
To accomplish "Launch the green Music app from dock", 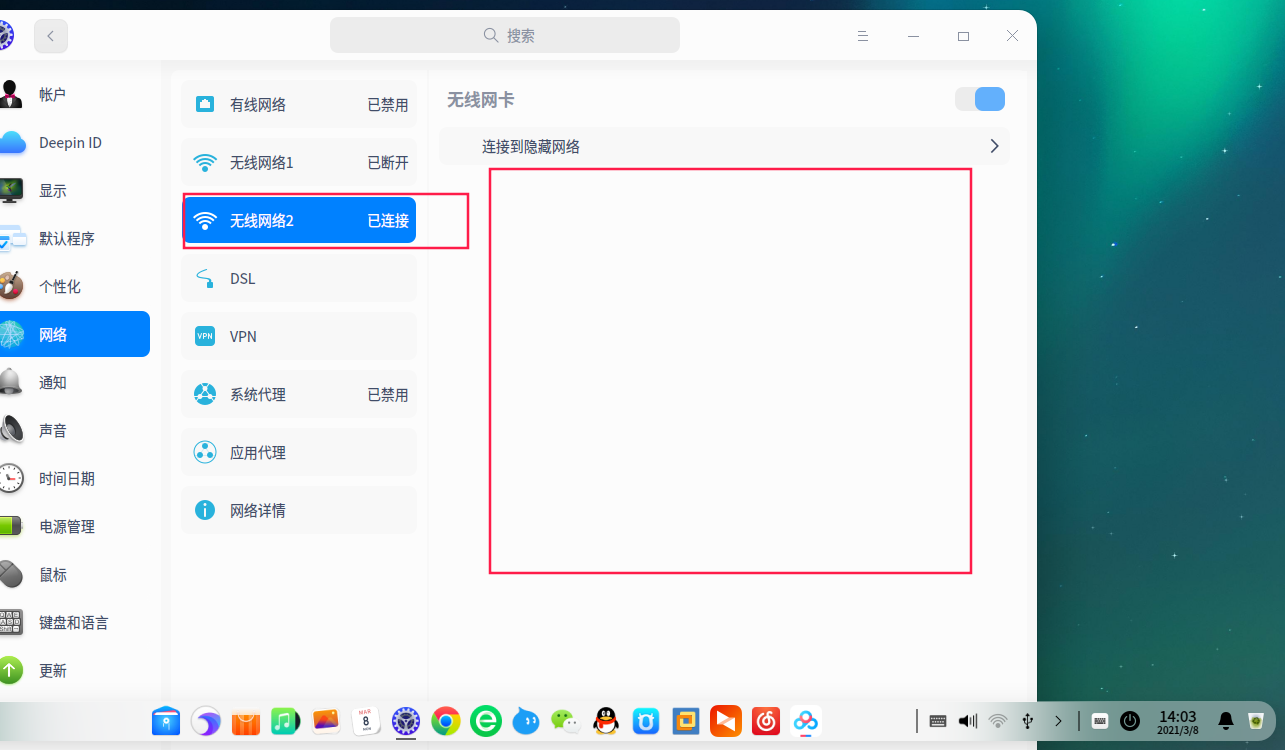I will click(x=286, y=720).
